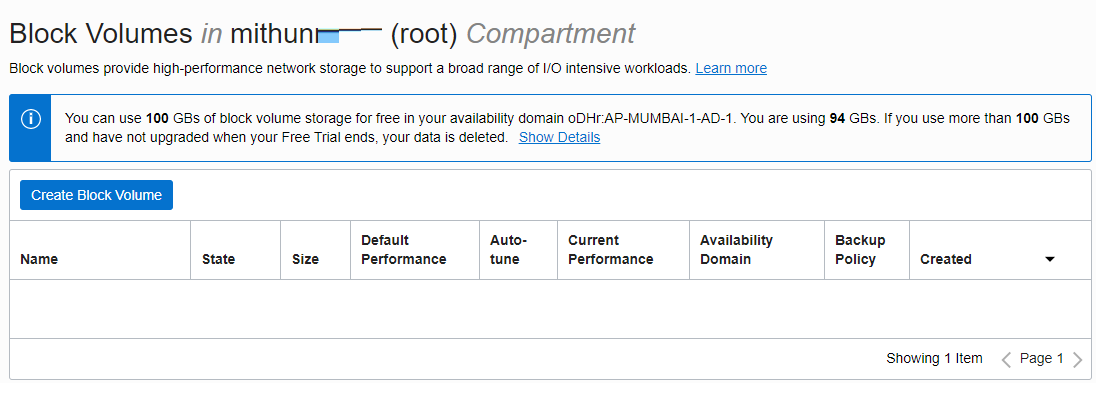Viewport: 1096px width, 393px height.
Task: Click the empty table row
Action: click(x=550, y=309)
